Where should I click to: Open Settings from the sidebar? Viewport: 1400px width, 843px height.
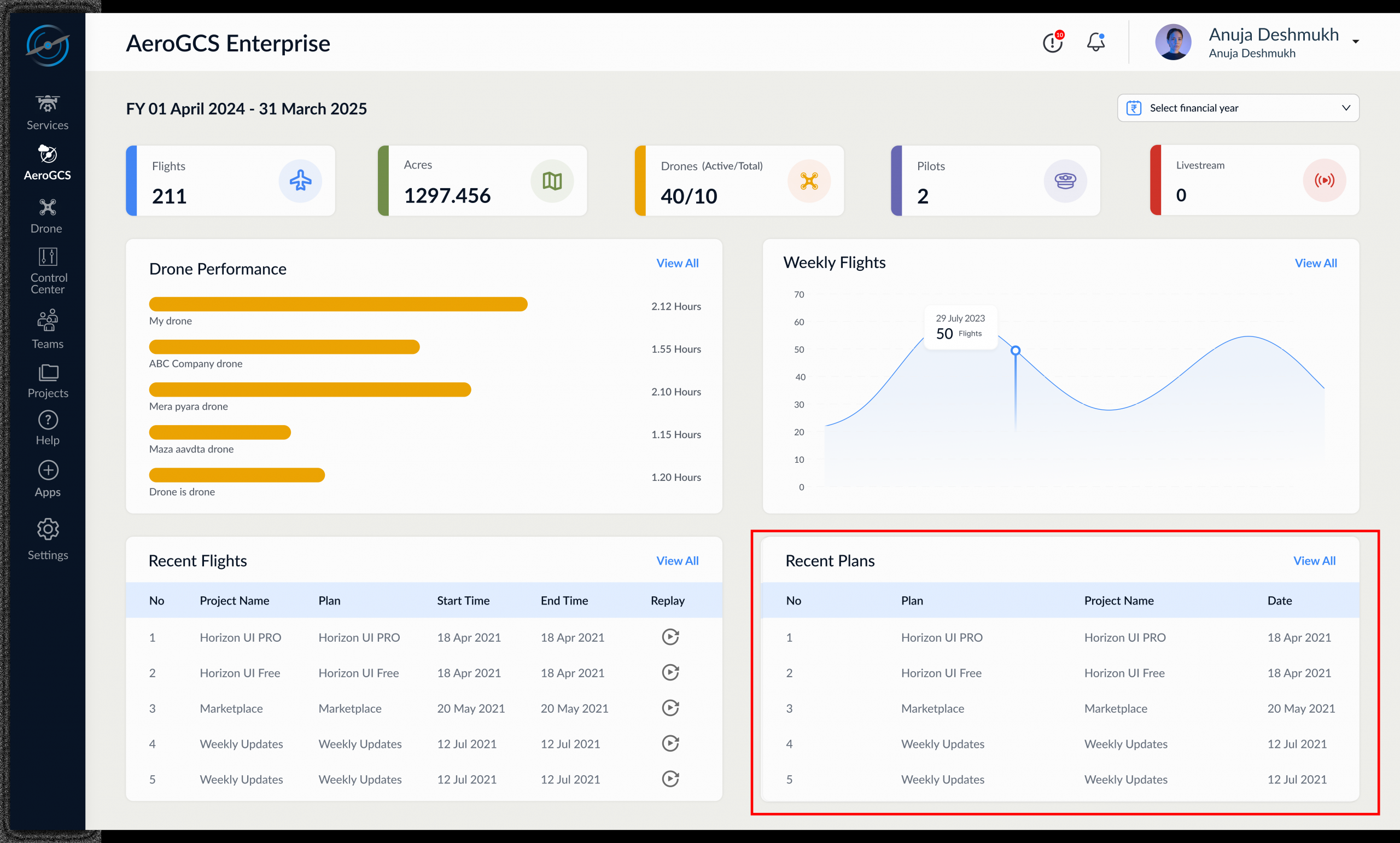48,539
